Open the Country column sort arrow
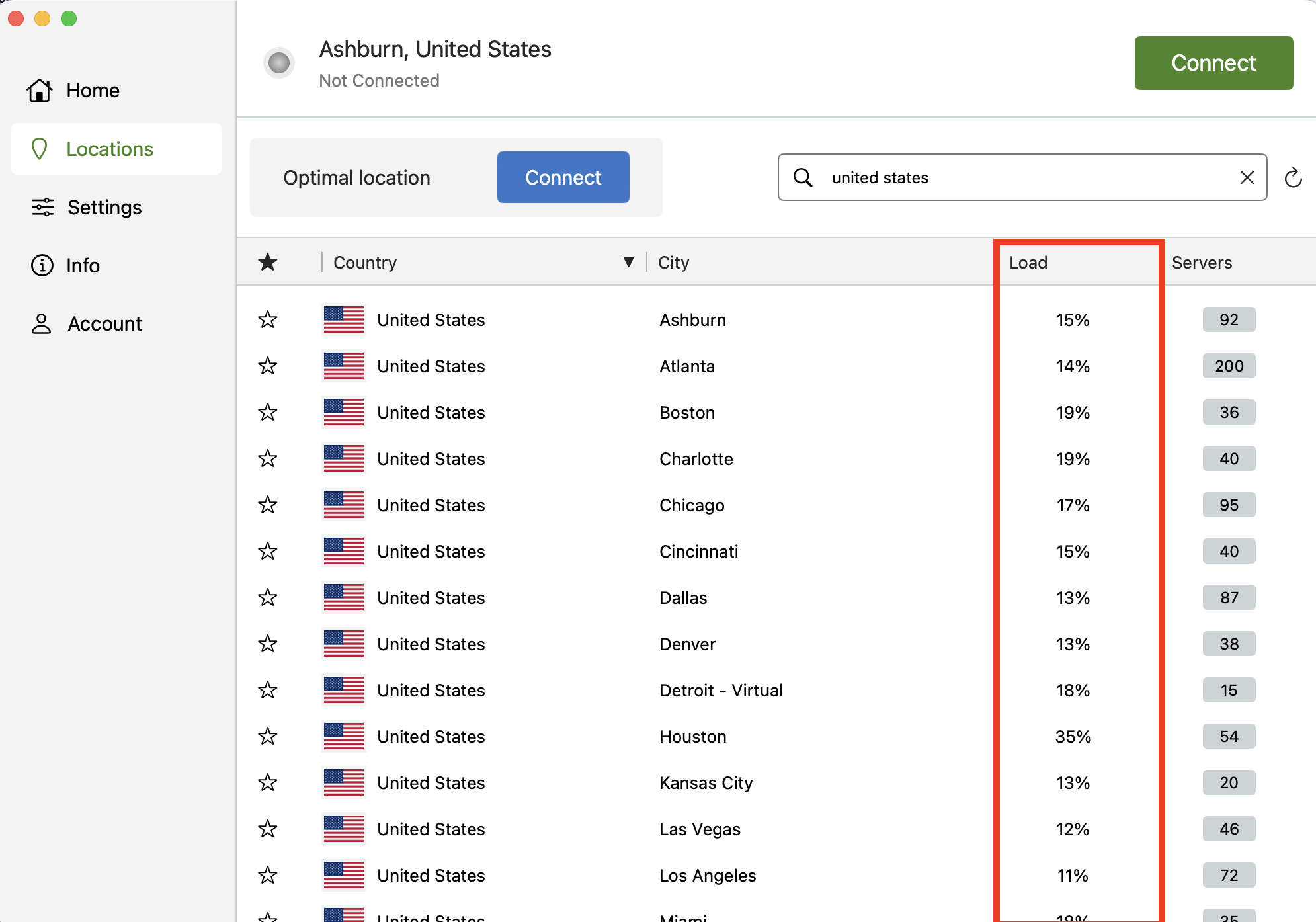Viewport: 1316px width, 922px height. coord(629,262)
